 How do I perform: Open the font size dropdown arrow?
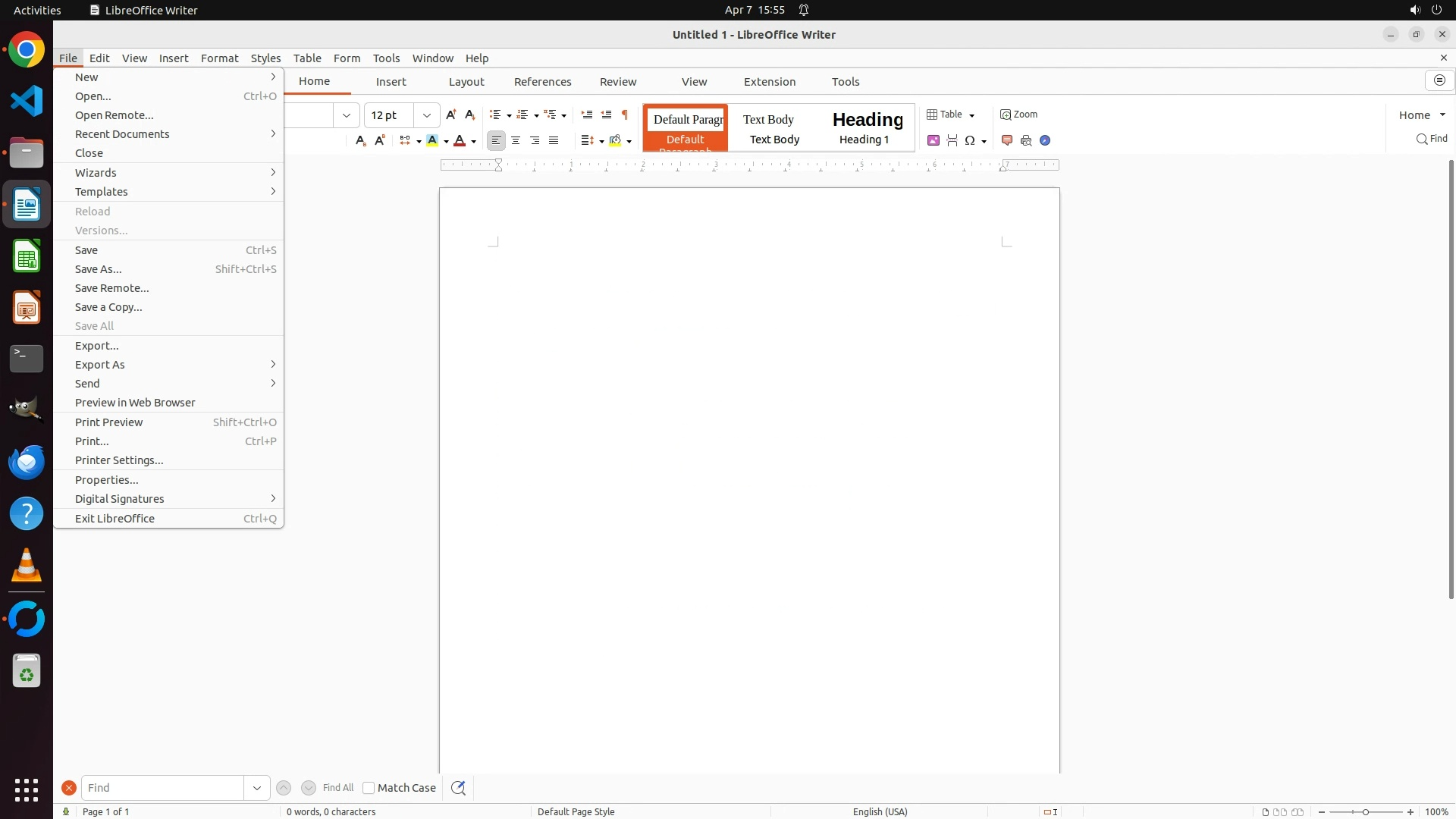[x=427, y=115]
